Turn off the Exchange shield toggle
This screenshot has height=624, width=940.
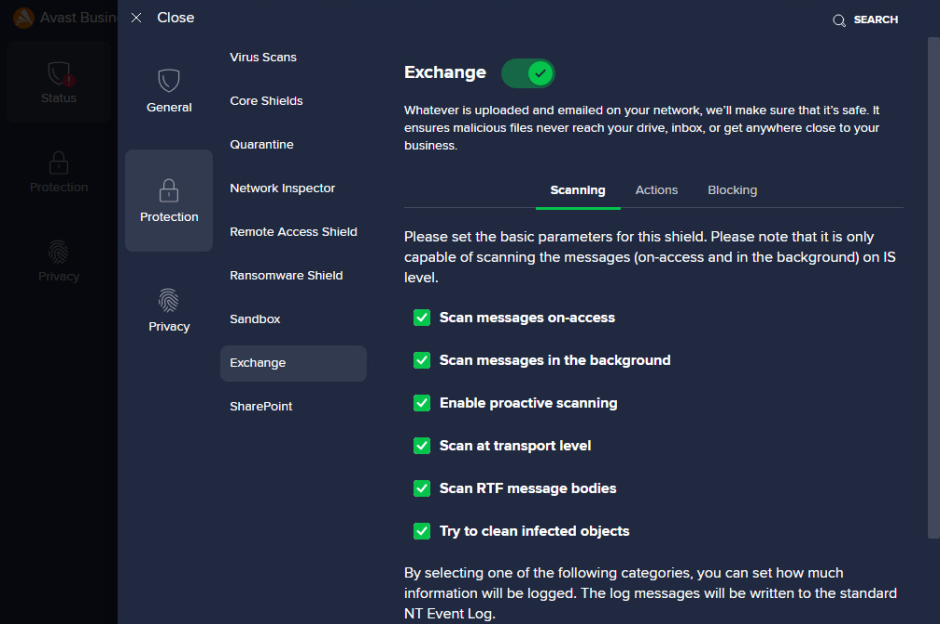point(528,74)
